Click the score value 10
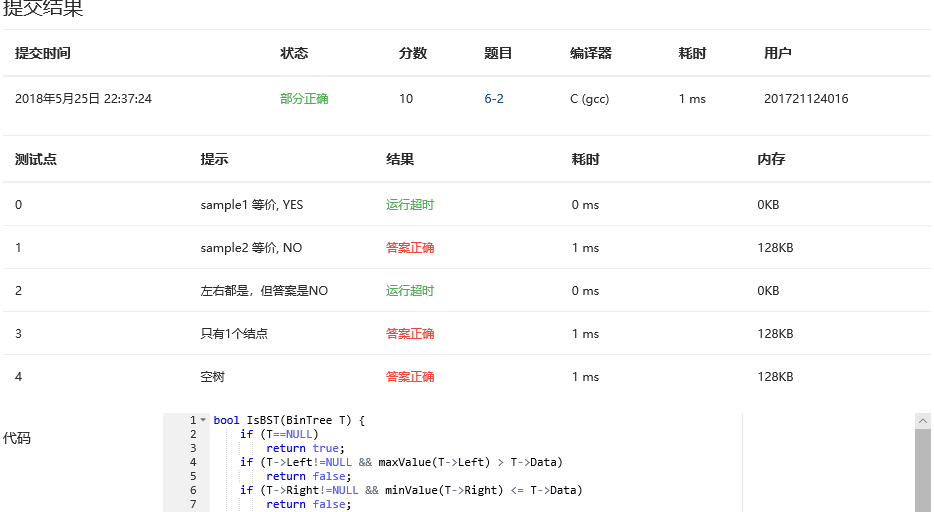 406,99
